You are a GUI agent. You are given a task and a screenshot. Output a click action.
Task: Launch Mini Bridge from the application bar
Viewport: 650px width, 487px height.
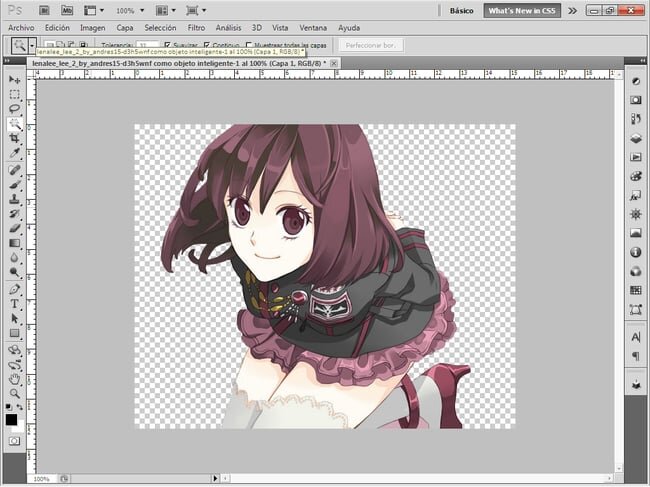pyautogui.click(x=67, y=10)
